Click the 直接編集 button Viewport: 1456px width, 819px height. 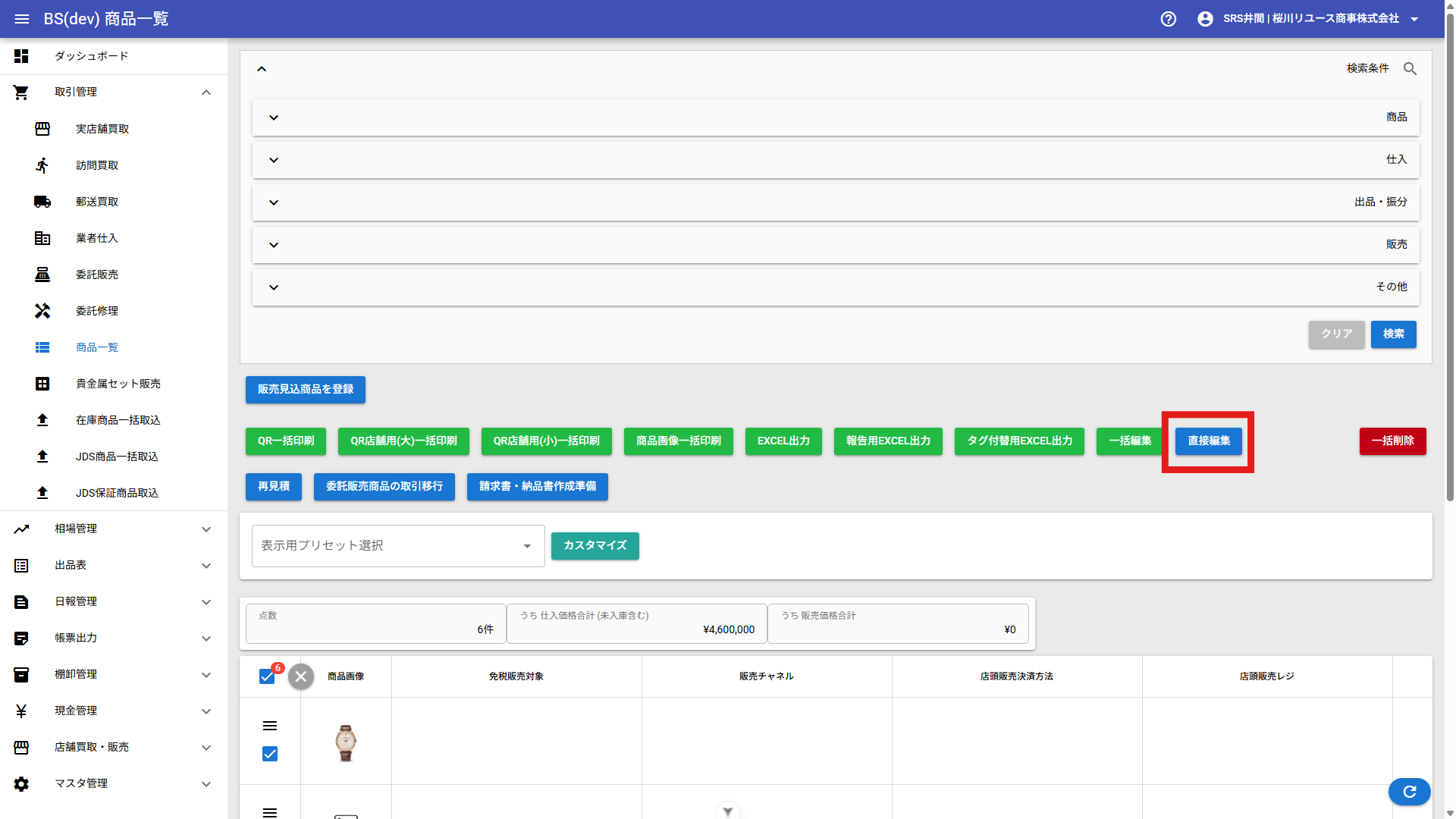pos(1209,441)
